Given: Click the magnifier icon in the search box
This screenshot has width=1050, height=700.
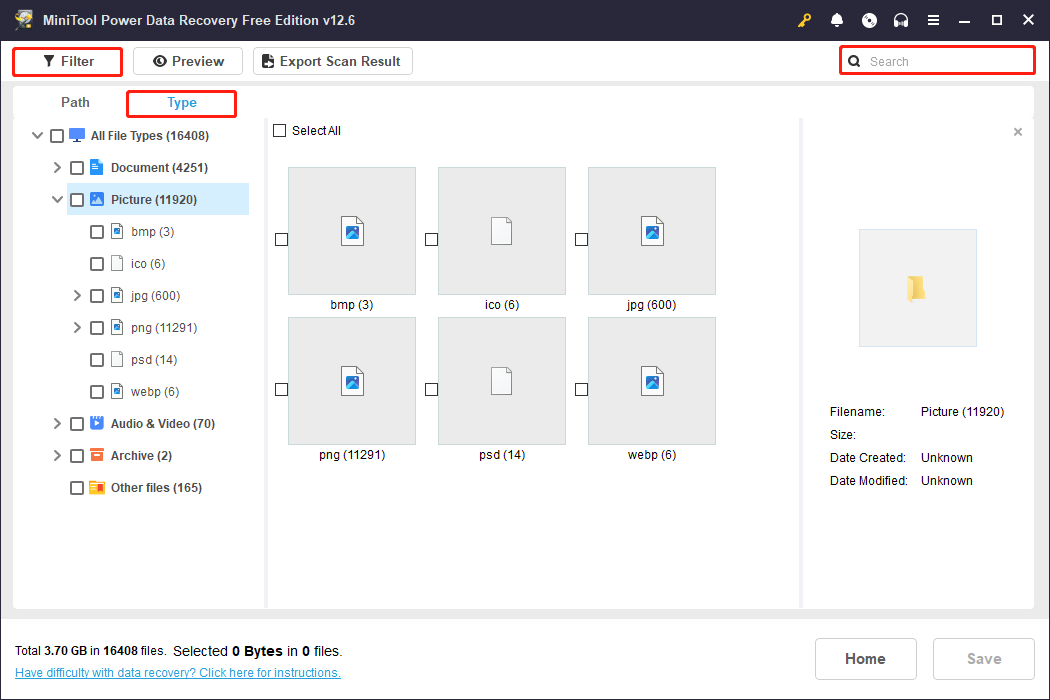Looking at the screenshot, I should pyautogui.click(x=854, y=60).
